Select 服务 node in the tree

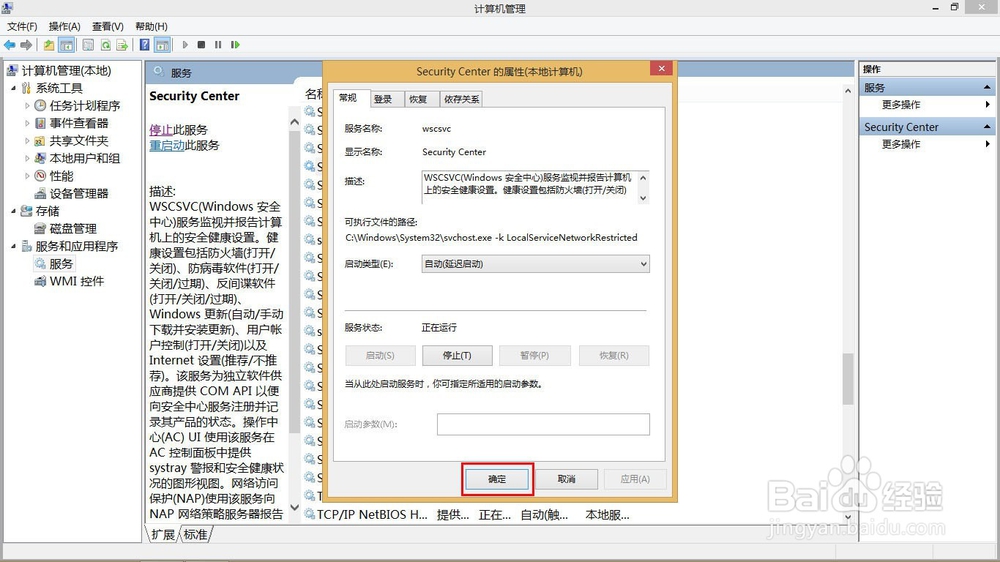pyautogui.click(x=54, y=263)
